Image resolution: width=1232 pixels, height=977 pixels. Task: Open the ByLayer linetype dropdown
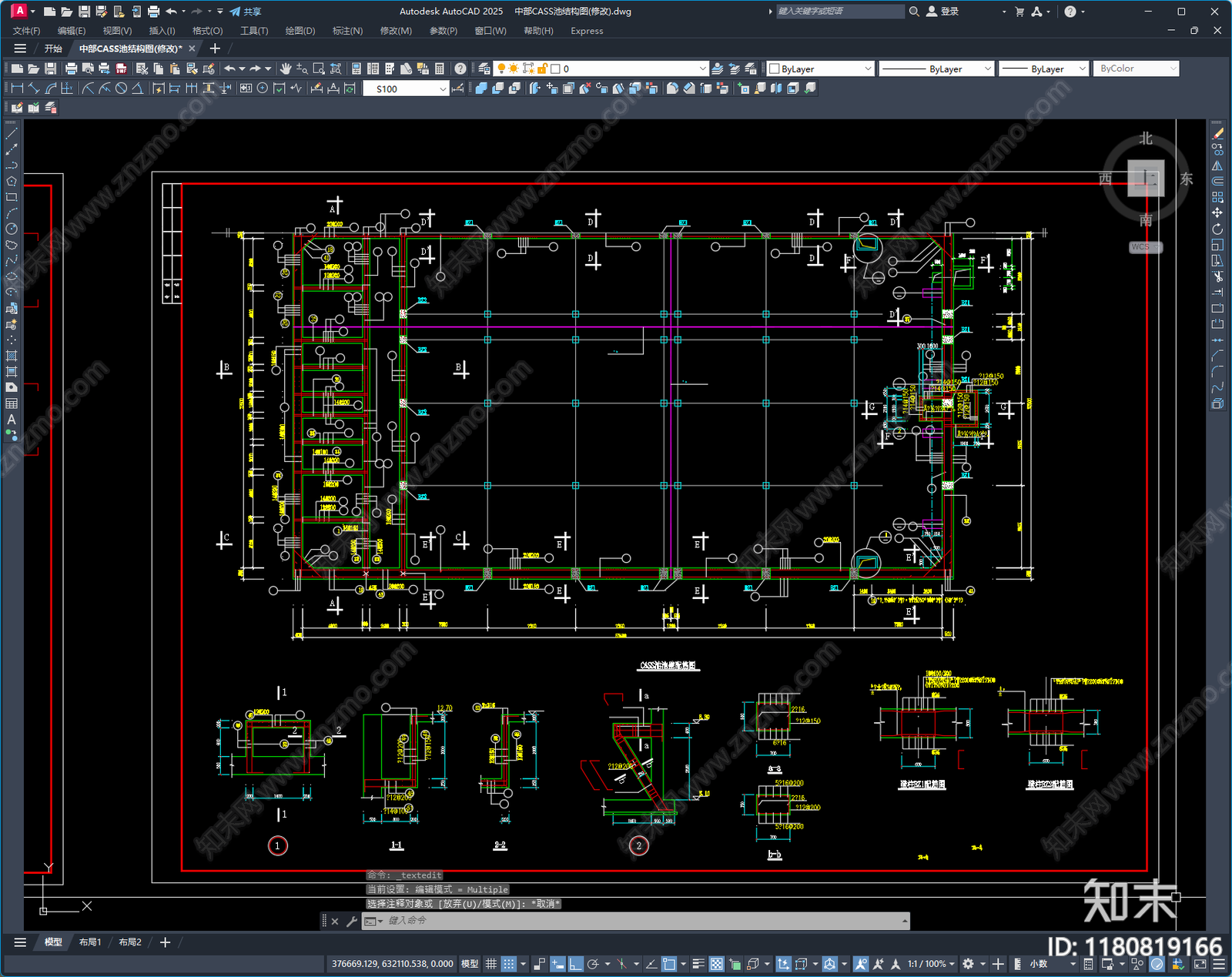[936, 69]
